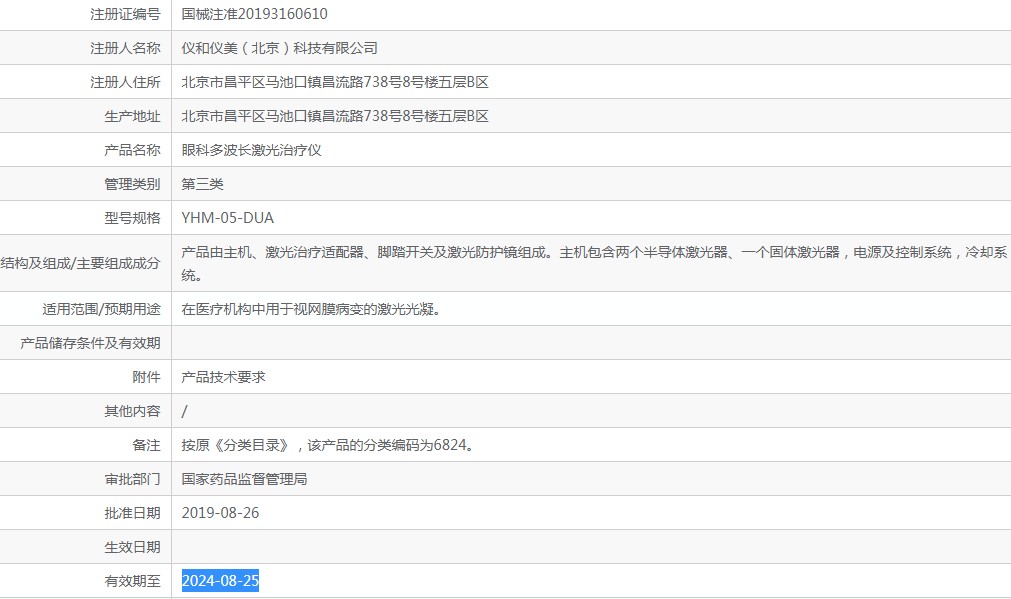
Task: Click the registration number 国械注准20193160610
Action: pyautogui.click(x=254, y=14)
